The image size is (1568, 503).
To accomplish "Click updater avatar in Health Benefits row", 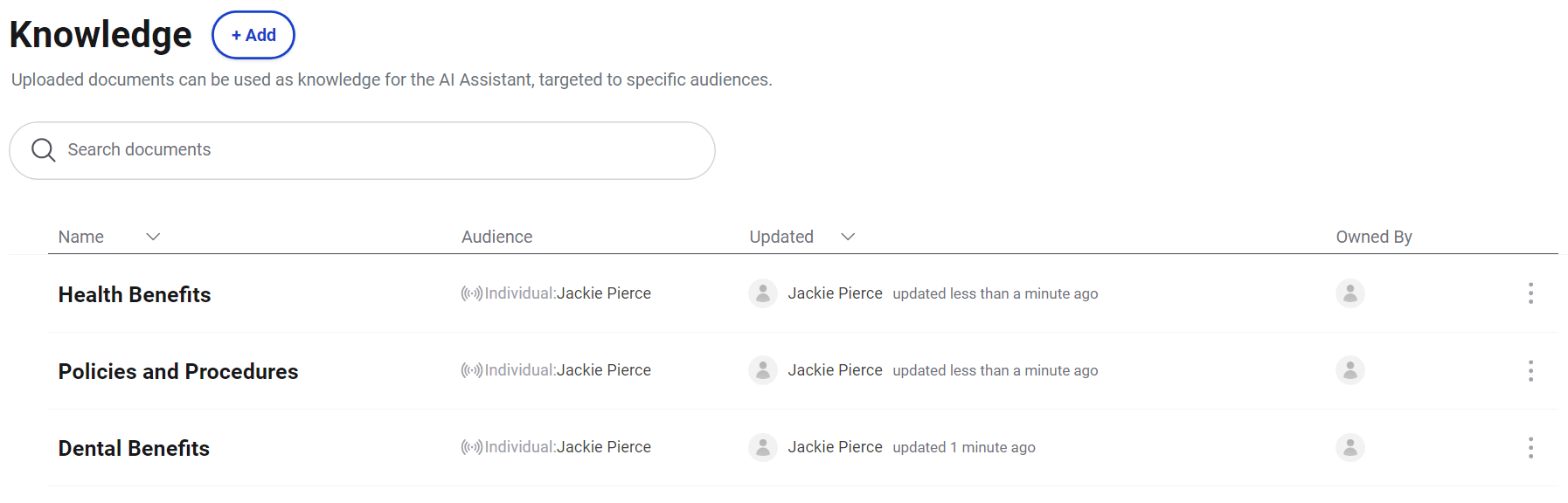I will pyautogui.click(x=763, y=293).
